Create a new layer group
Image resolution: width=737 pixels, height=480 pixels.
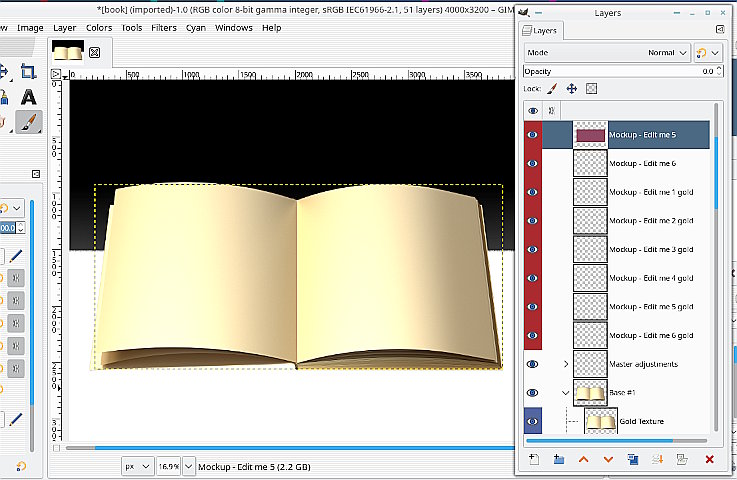[558, 459]
